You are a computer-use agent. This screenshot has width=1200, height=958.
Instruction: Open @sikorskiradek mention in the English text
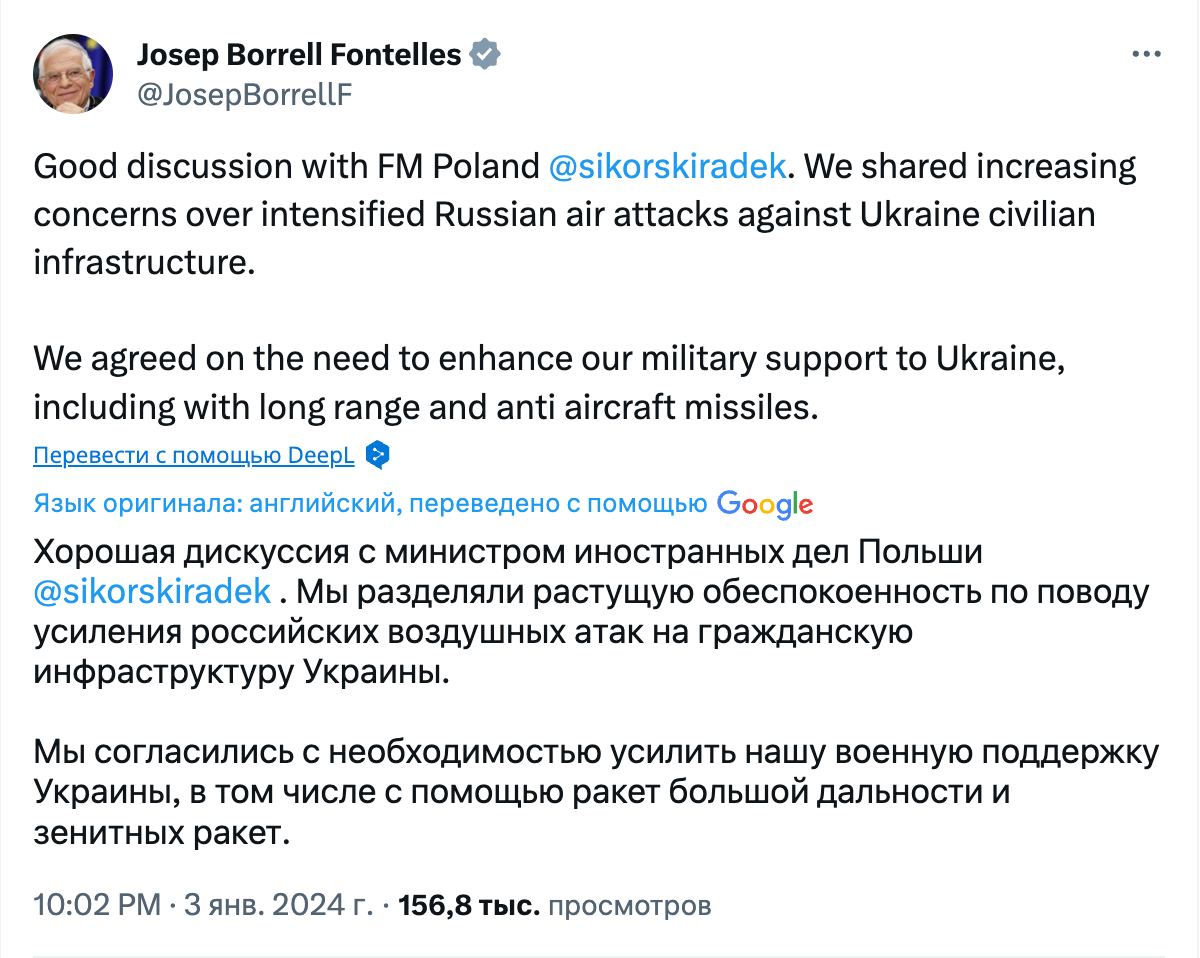(x=667, y=166)
